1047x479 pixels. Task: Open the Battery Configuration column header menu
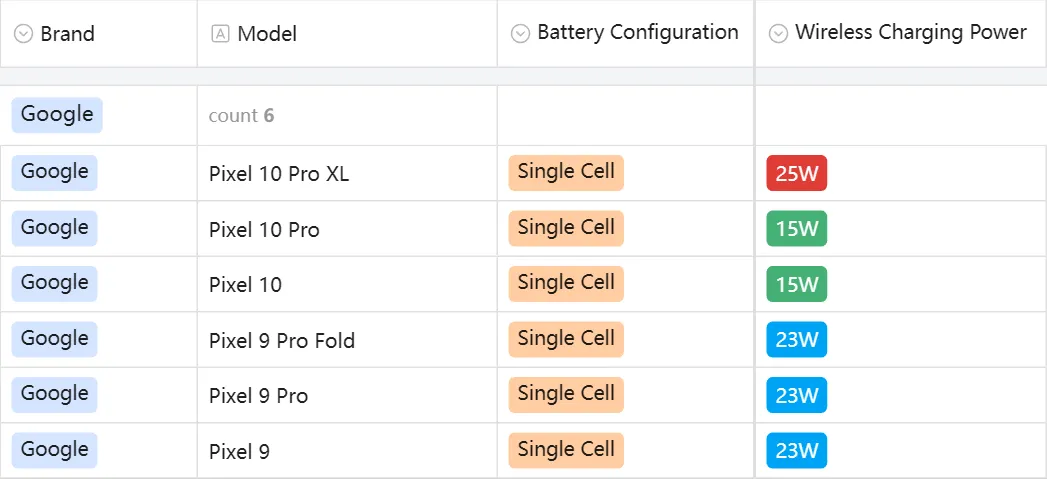click(x=626, y=33)
